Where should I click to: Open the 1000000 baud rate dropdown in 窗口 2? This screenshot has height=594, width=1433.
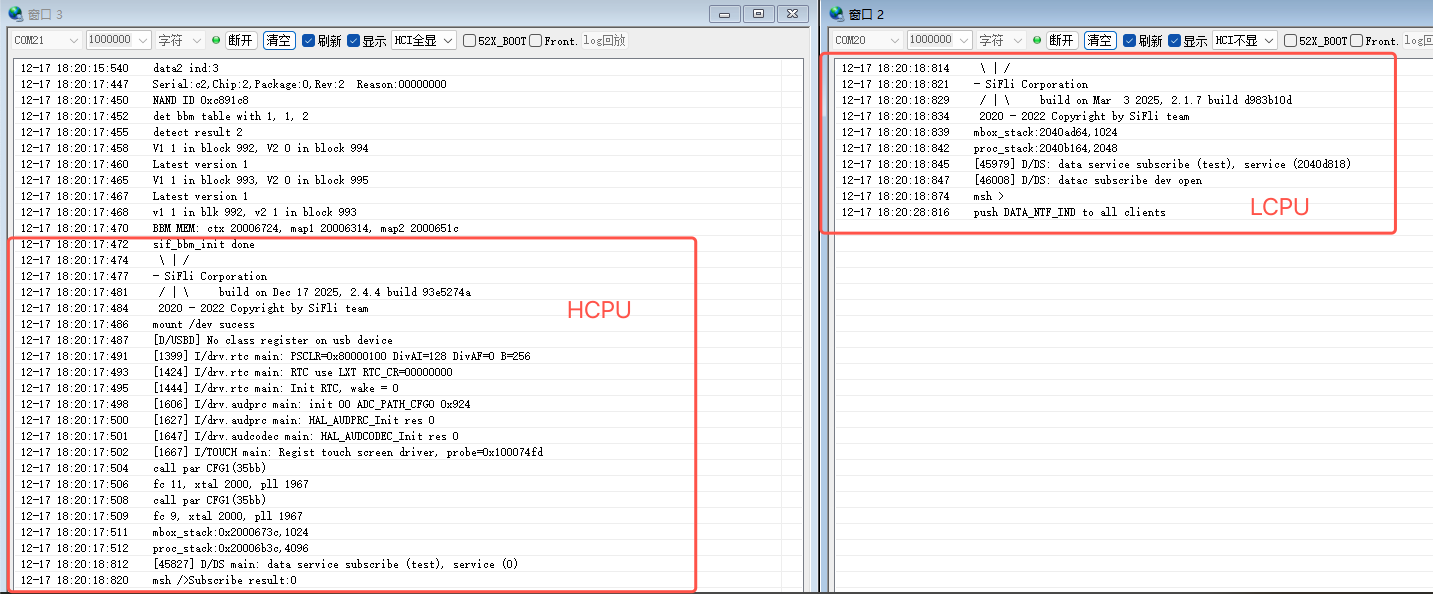click(940, 40)
